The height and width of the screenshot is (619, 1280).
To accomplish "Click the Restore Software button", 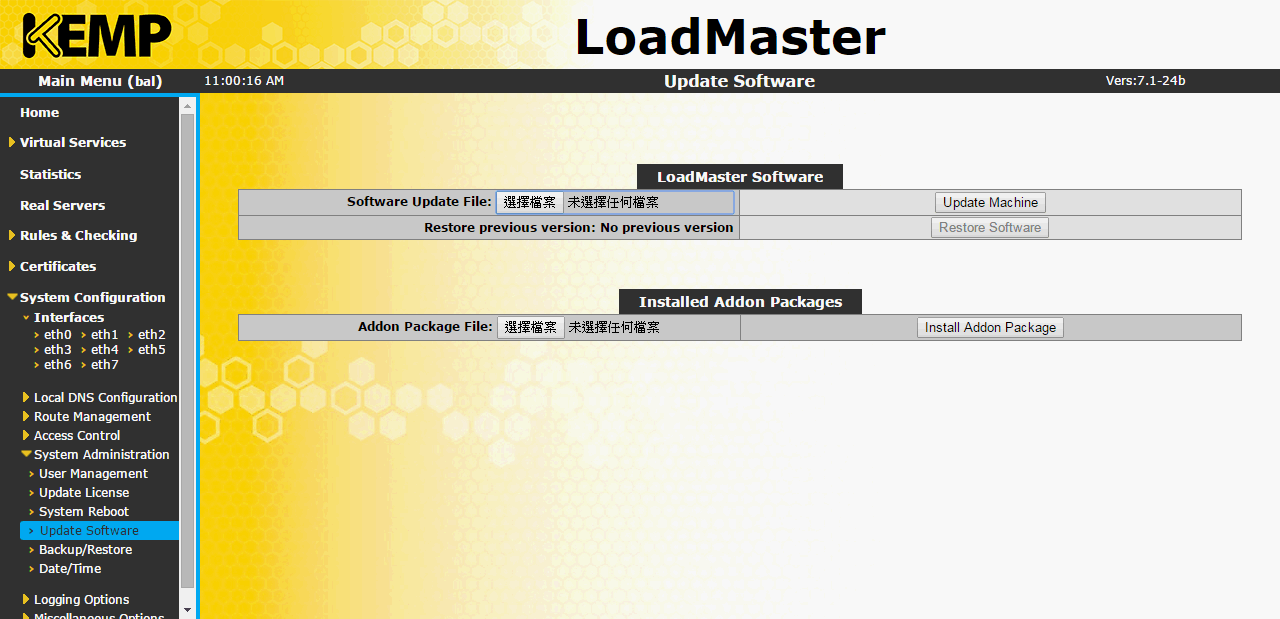I will click(990, 227).
